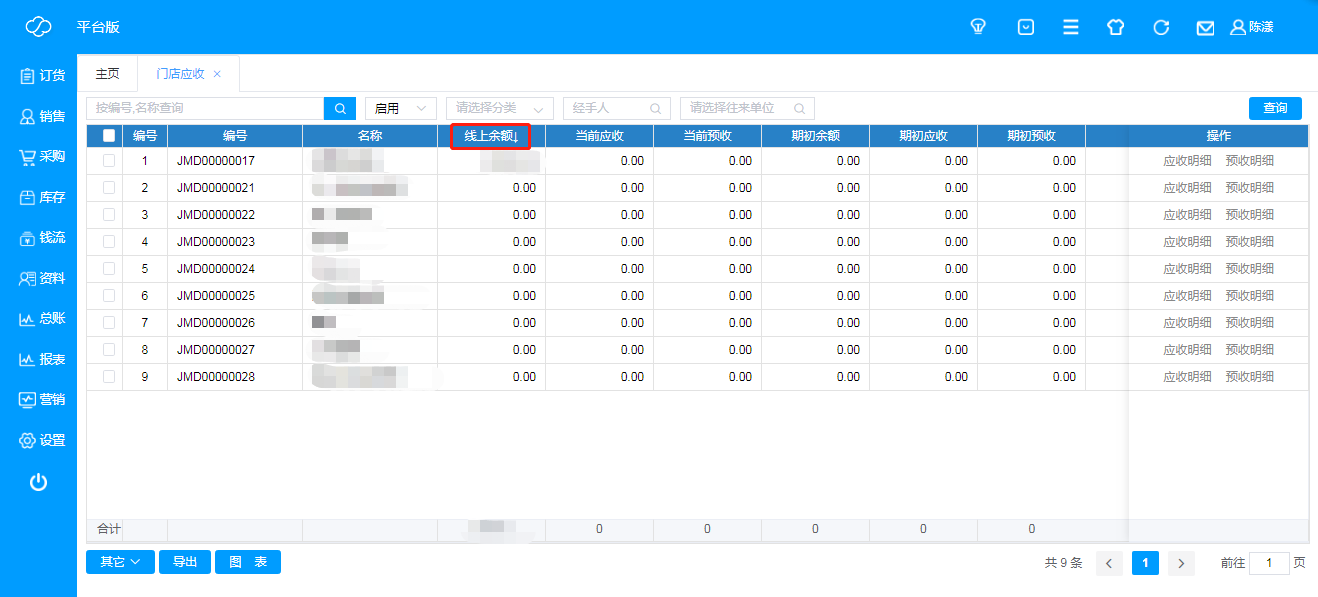Image resolution: width=1318 pixels, height=597 pixels.
Task: Open the 库存 sidebar menu
Action: click(x=42, y=198)
